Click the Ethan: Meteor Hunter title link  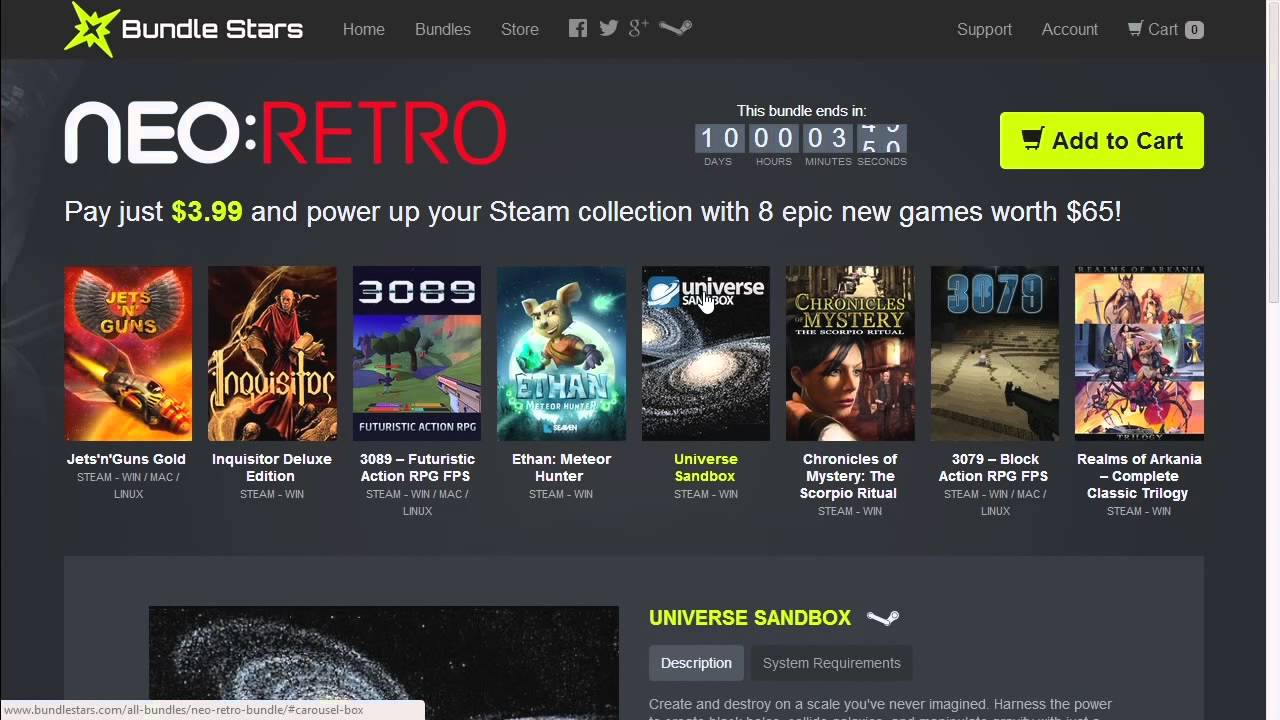561,467
